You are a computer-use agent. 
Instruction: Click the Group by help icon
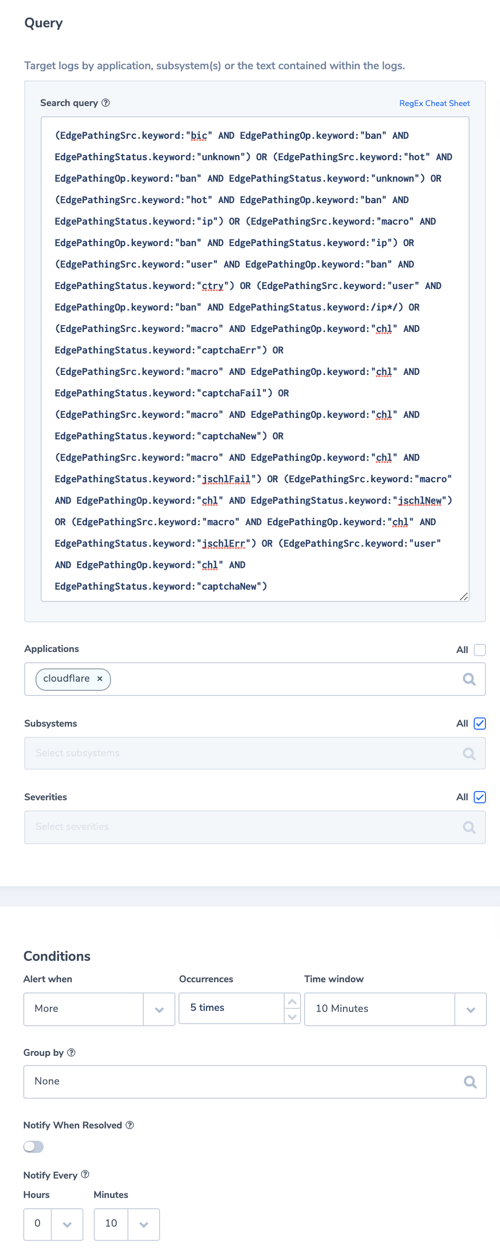[71, 1053]
